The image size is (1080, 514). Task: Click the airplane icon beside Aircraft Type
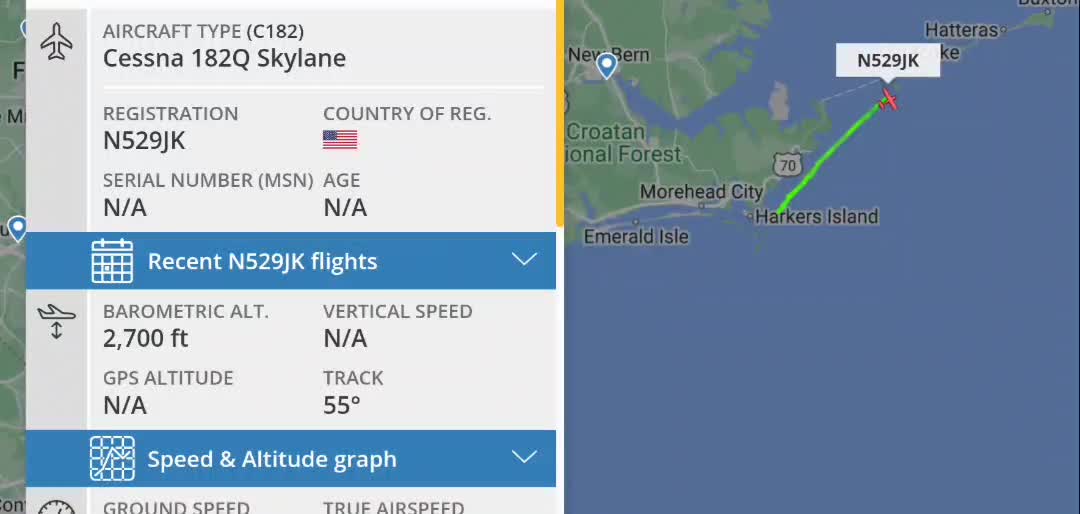[x=58, y=42]
